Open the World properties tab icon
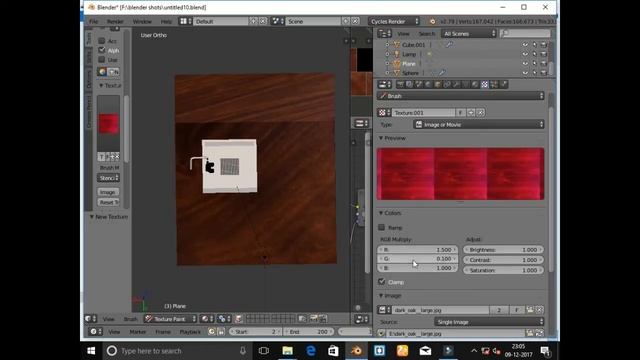Screen dimensions: 640x360 pos(428,84)
